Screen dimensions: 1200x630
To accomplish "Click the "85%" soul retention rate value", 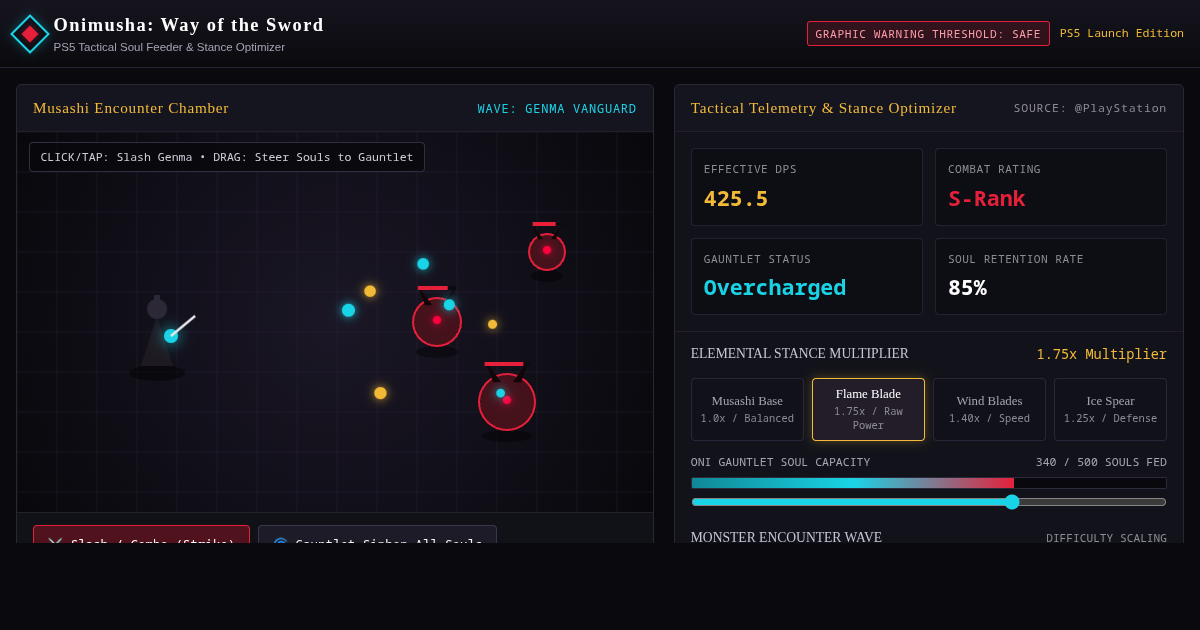I will pos(967,287).
